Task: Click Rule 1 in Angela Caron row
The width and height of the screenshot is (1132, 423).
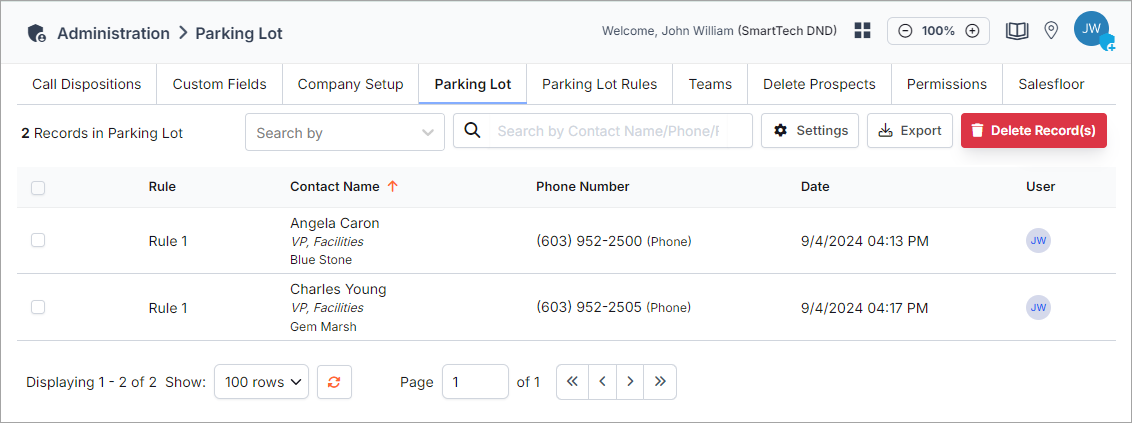Action: coord(168,242)
